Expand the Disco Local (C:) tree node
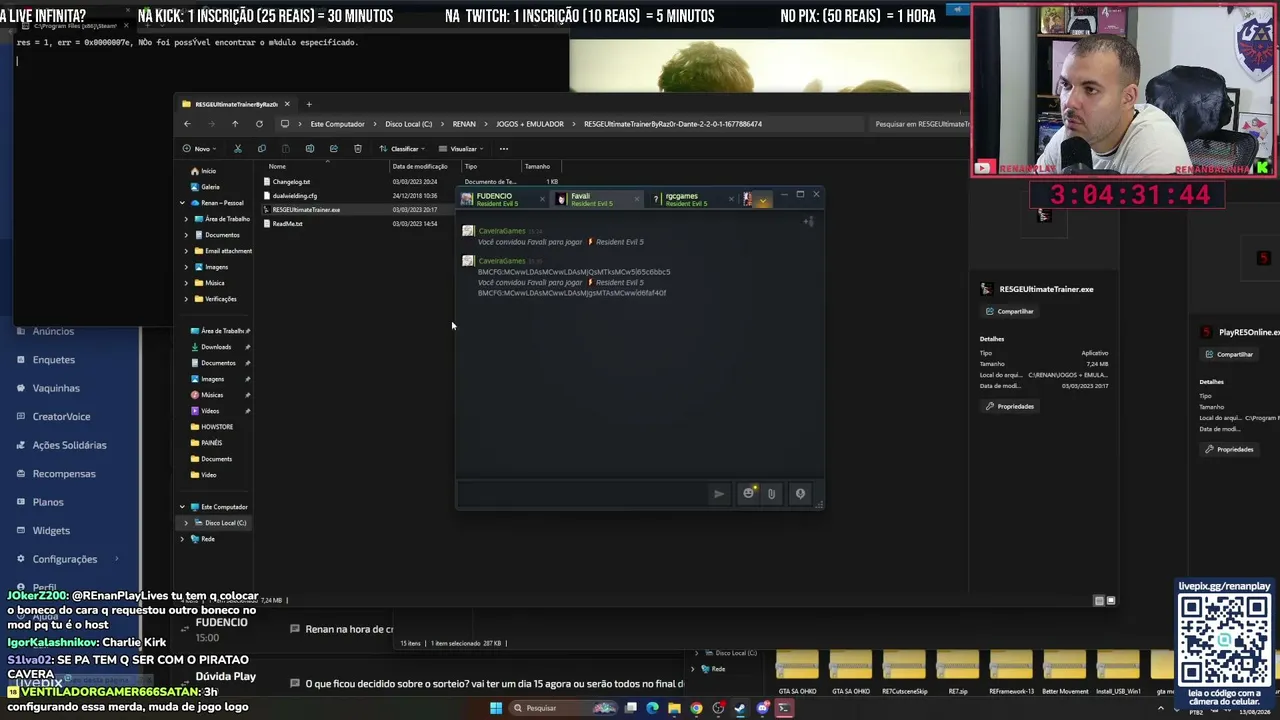 pos(186,523)
